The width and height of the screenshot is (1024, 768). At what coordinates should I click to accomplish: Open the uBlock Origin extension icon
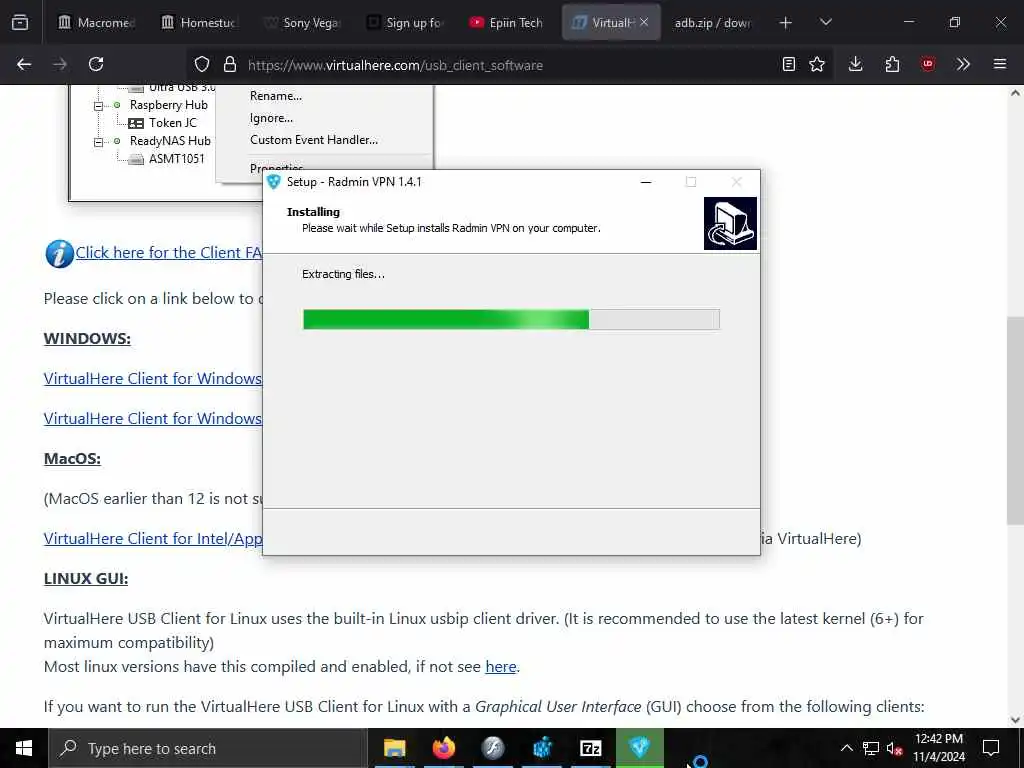coord(928,64)
